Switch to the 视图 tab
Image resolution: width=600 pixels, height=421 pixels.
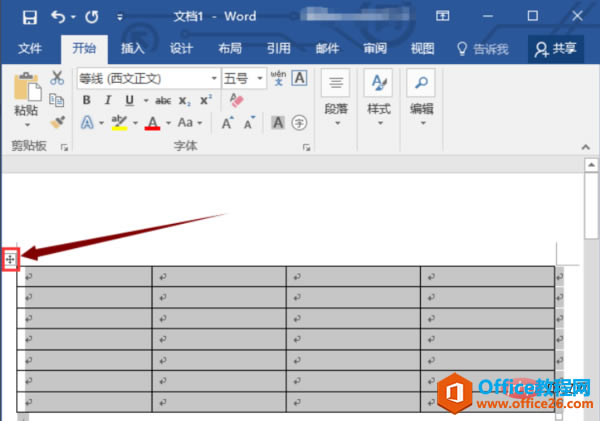[422, 49]
